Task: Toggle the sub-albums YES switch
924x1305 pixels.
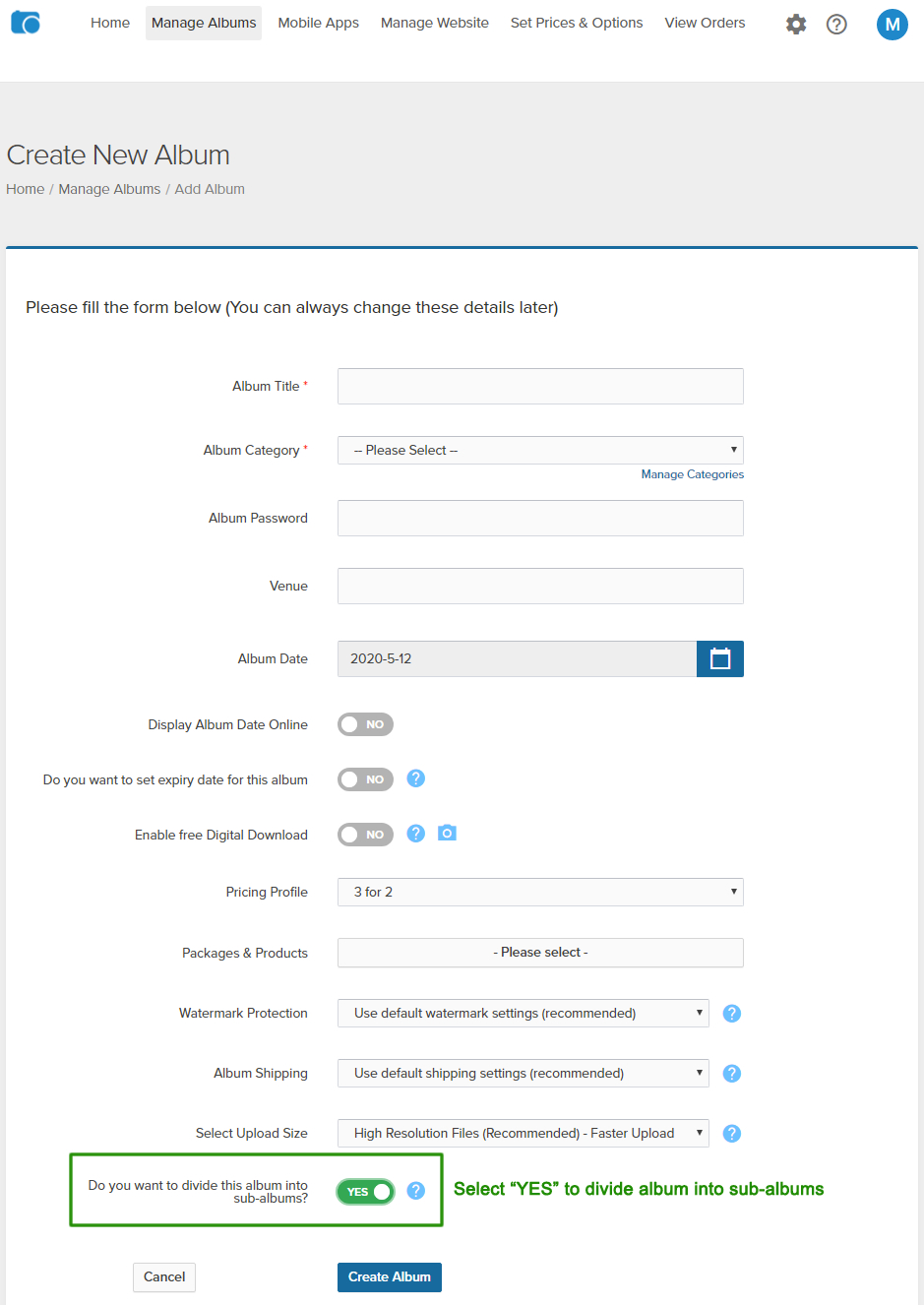Action: click(x=365, y=1192)
